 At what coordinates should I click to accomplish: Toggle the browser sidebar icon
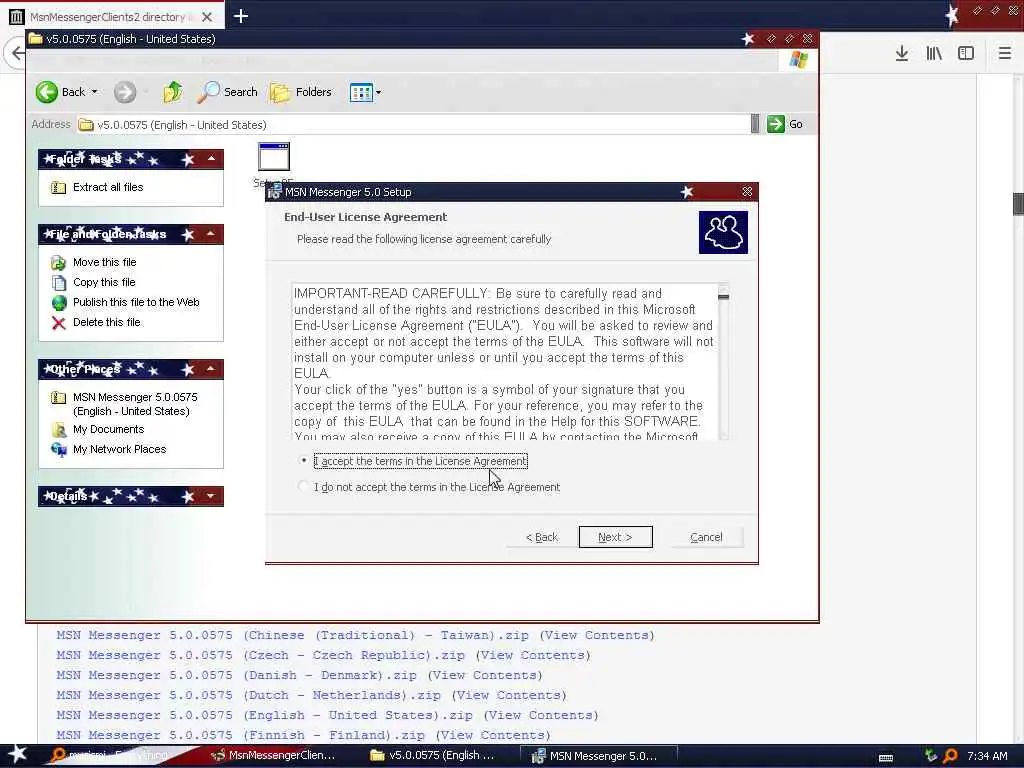point(966,54)
